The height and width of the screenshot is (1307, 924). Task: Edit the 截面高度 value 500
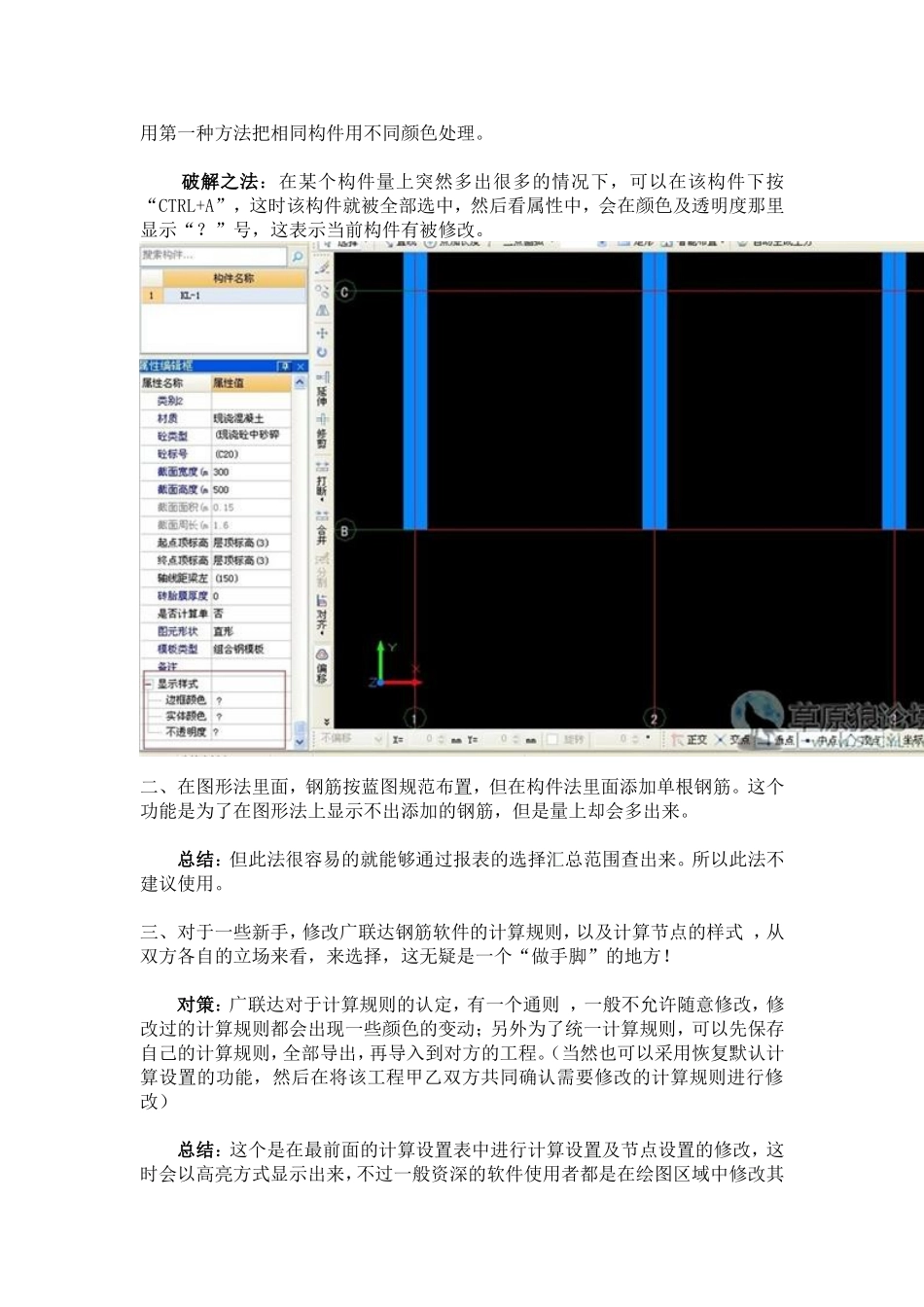(x=251, y=489)
